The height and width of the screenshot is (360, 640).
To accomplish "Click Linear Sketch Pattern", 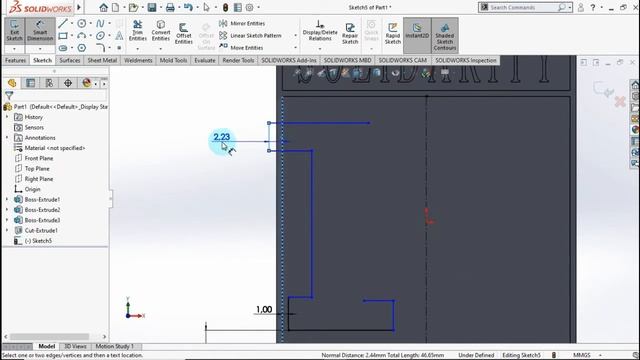I will click(x=250, y=36).
